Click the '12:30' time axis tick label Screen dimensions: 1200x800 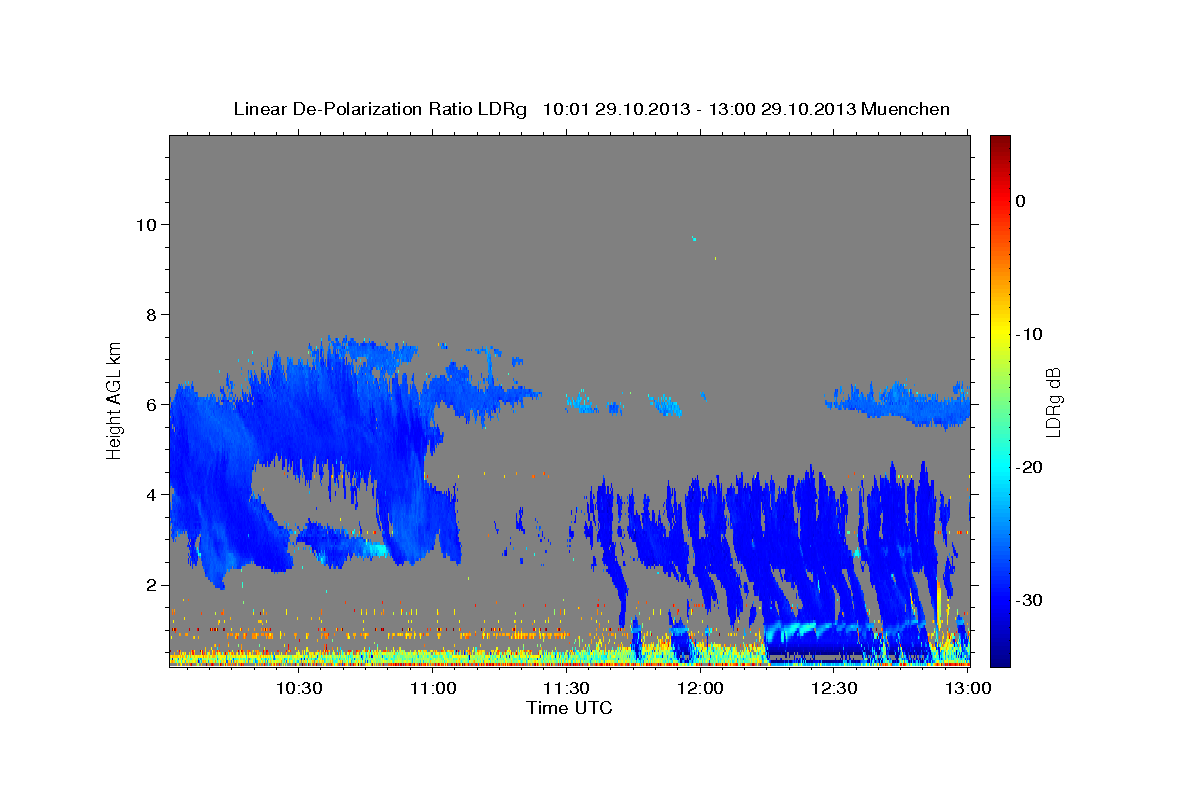click(834, 688)
